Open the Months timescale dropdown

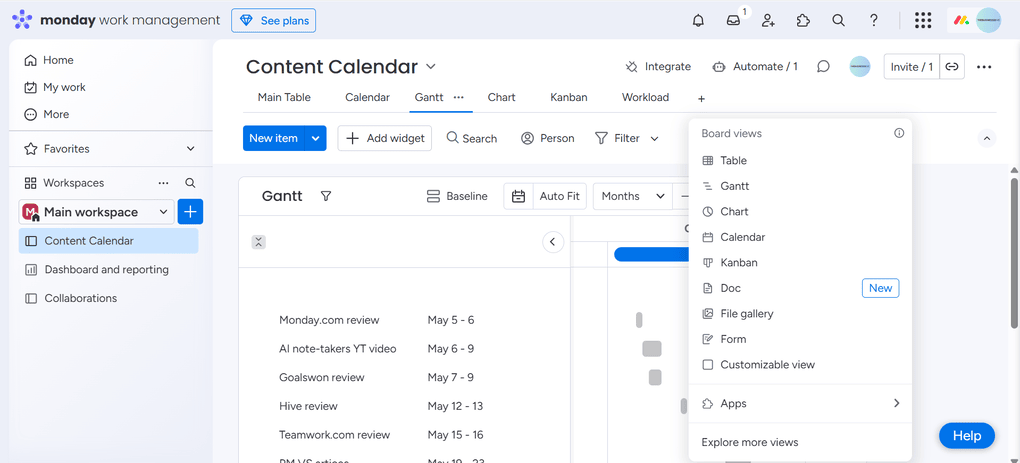click(x=632, y=196)
